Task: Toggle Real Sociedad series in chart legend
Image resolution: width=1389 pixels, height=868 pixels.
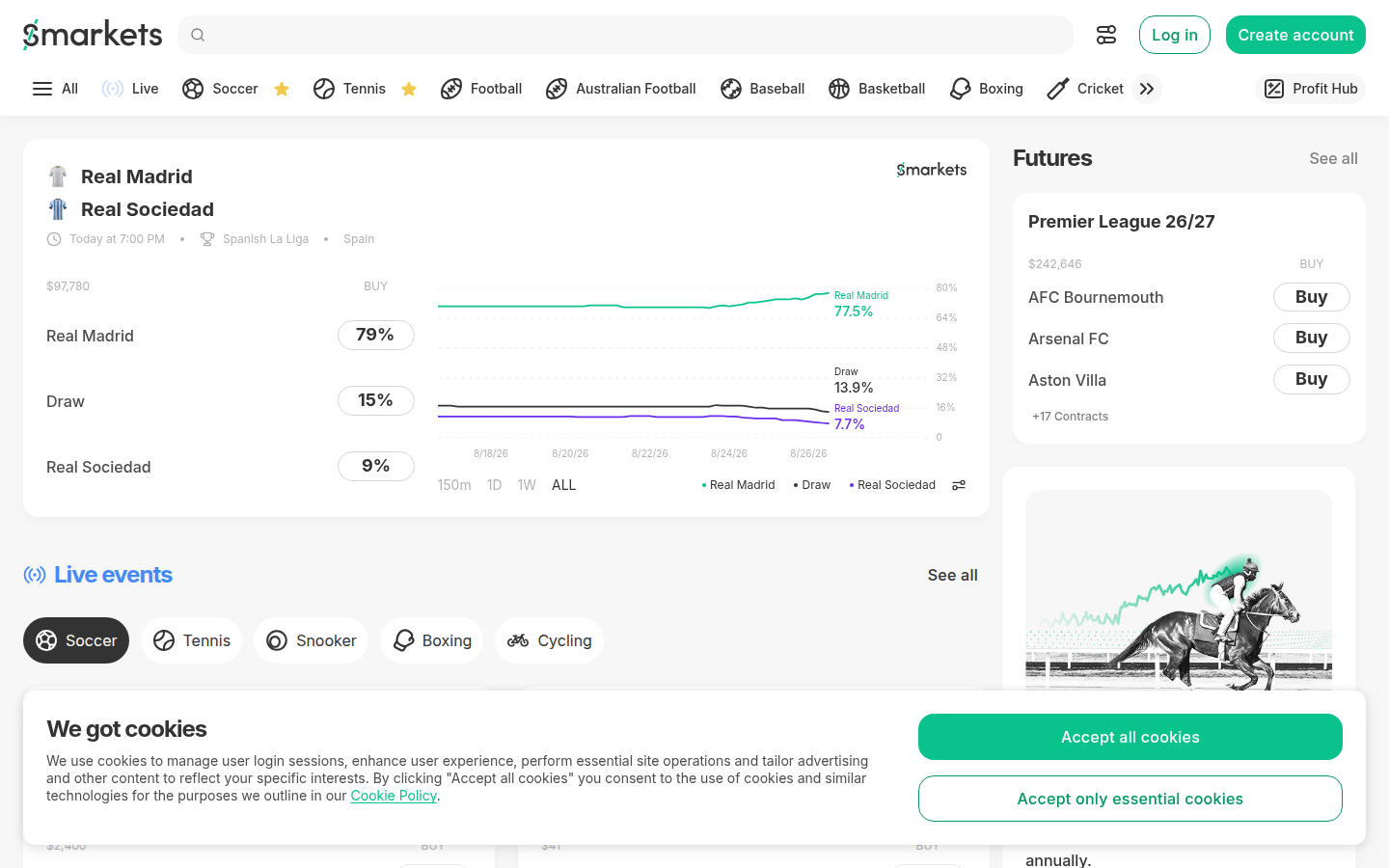Action: [x=892, y=485]
